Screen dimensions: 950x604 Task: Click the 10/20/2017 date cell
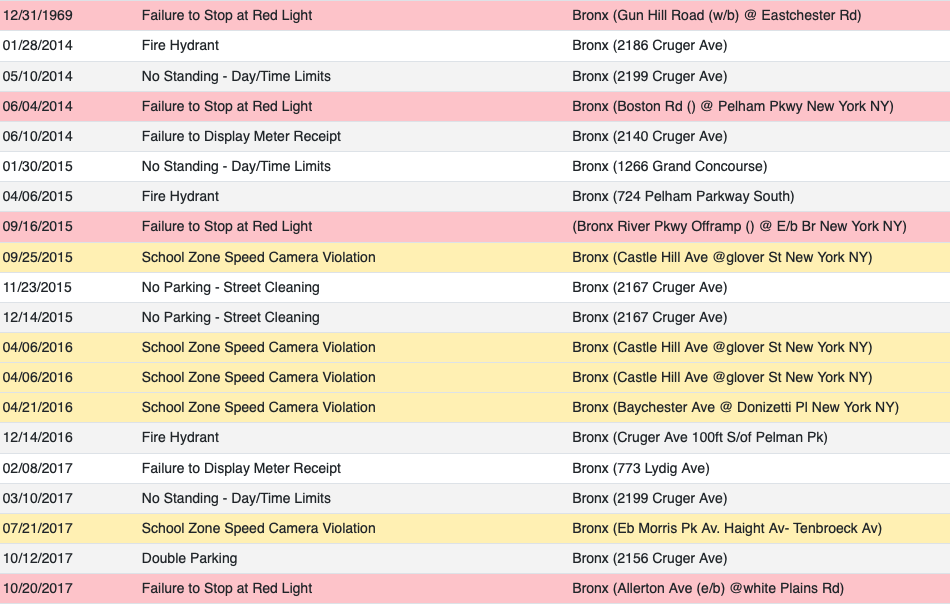[x=38, y=588]
